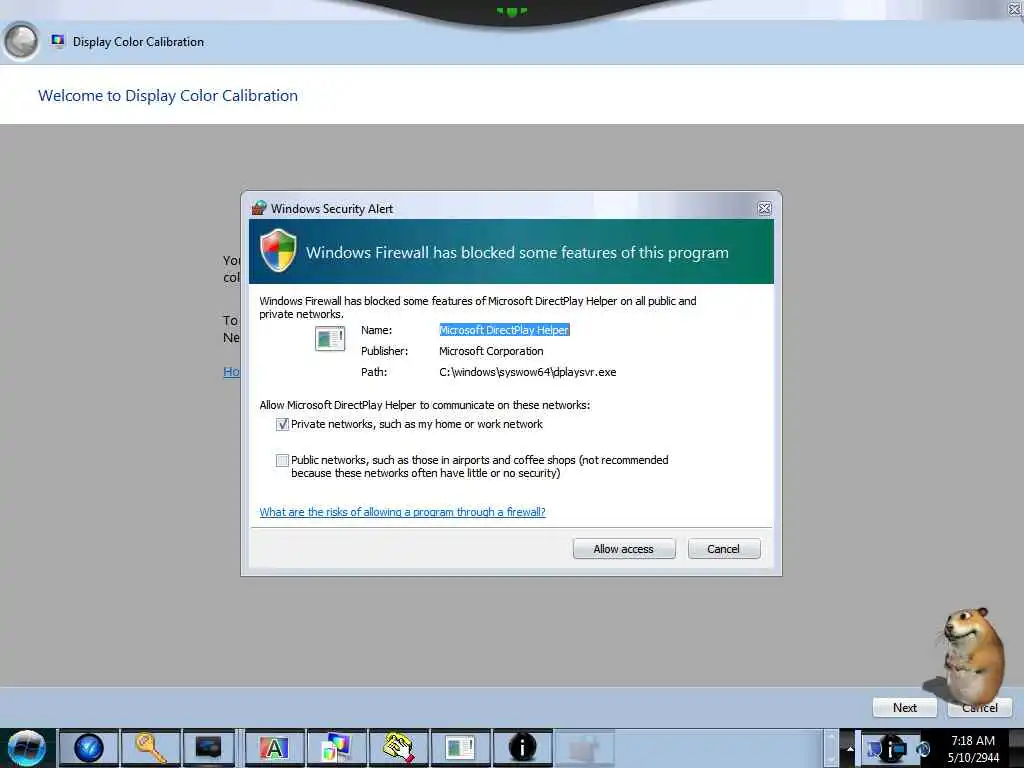Image resolution: width=1024 pixels, height=768 pixels.
Task: Click the blue swirl tray icon
Action: (923, 749)
